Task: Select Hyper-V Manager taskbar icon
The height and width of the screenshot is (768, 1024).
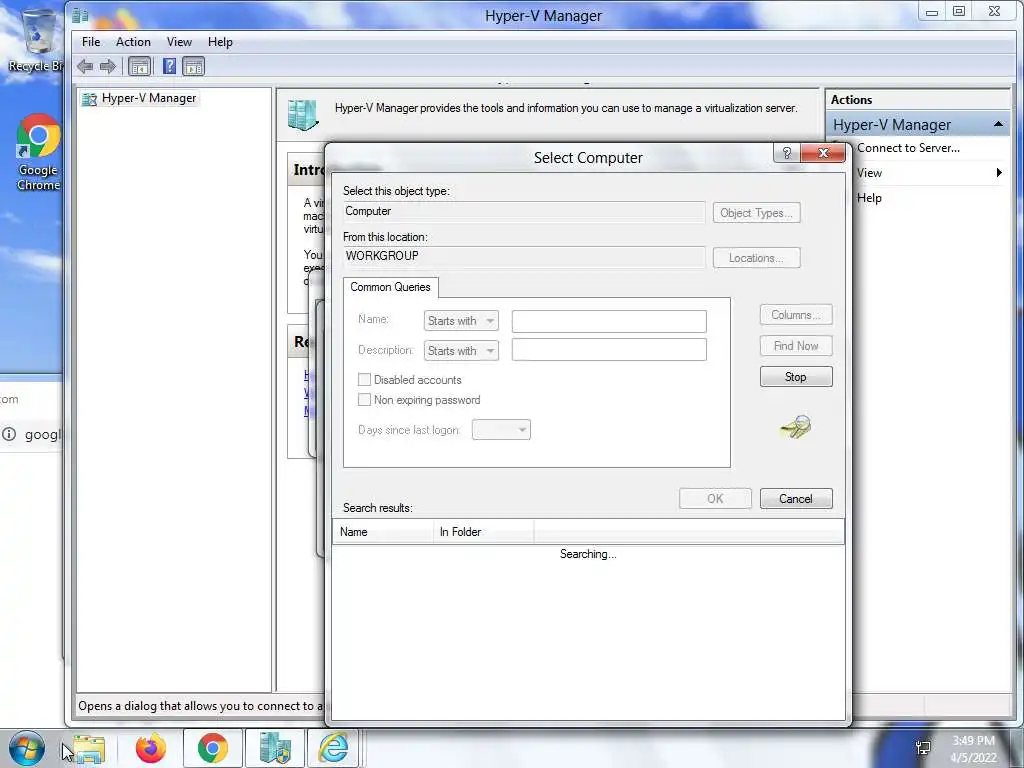Action: click(x=274, y=748)
